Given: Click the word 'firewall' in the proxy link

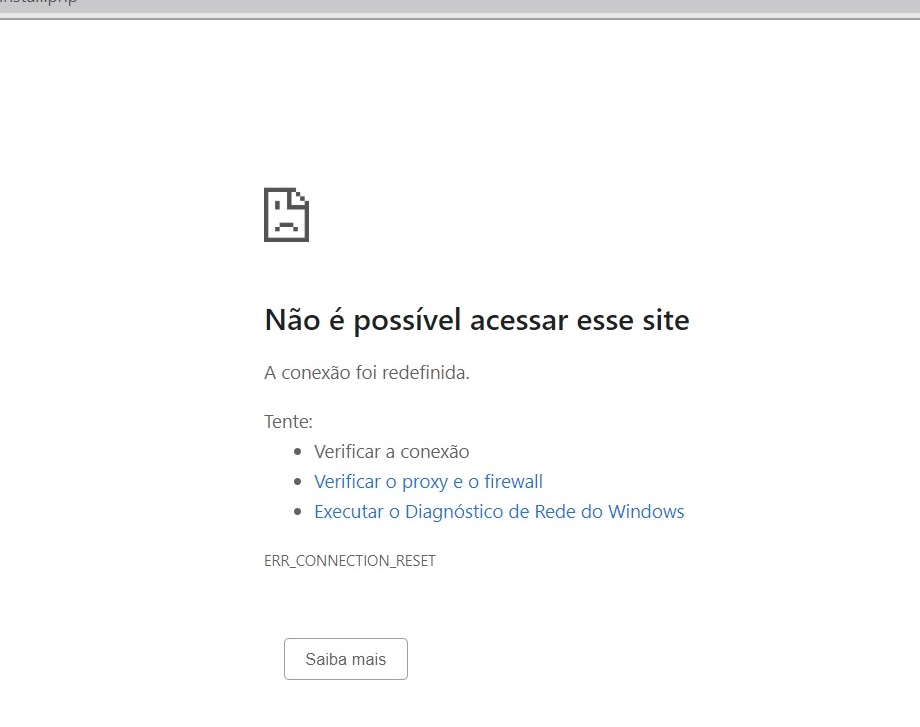Looking at the screenshot, I should [513, 482].
